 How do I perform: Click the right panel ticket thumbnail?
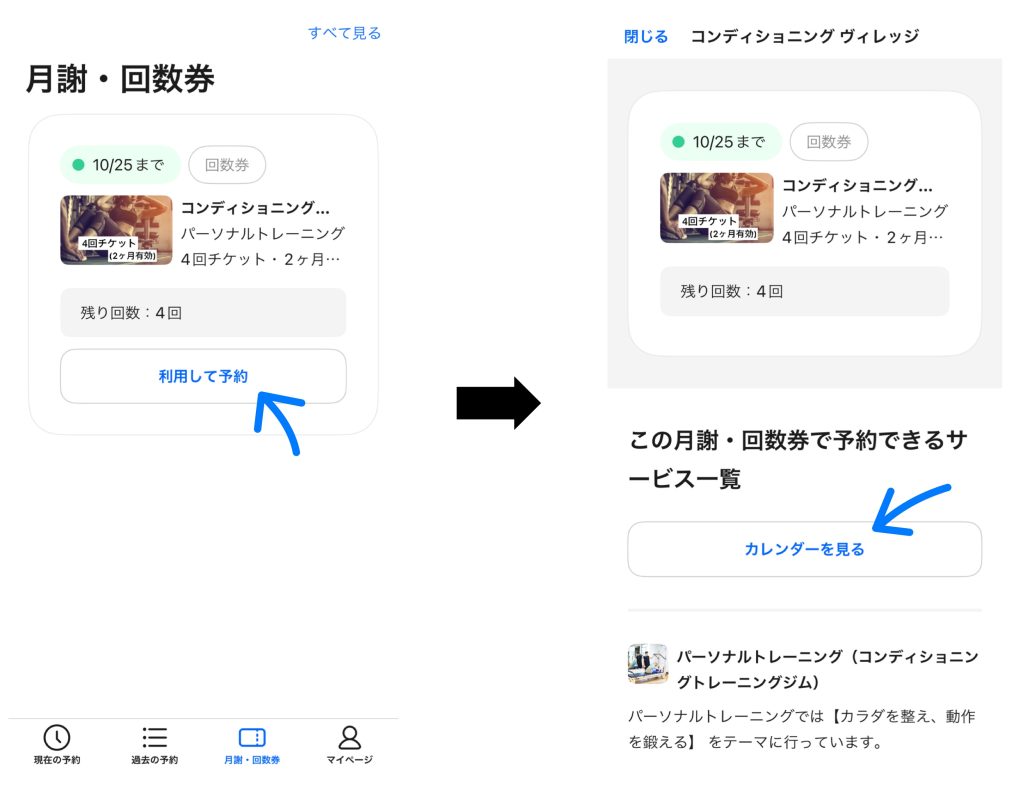pos(717,208)
